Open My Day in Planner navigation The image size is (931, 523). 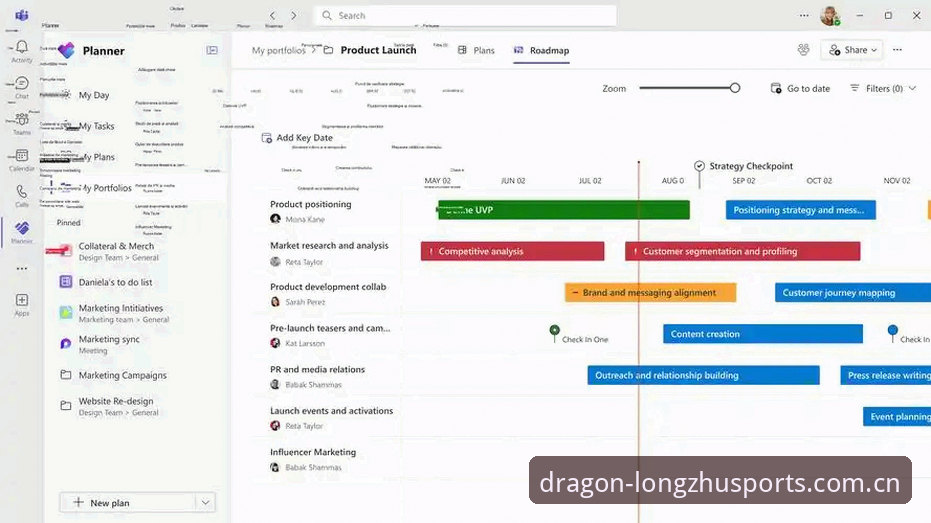pos(94,95)
